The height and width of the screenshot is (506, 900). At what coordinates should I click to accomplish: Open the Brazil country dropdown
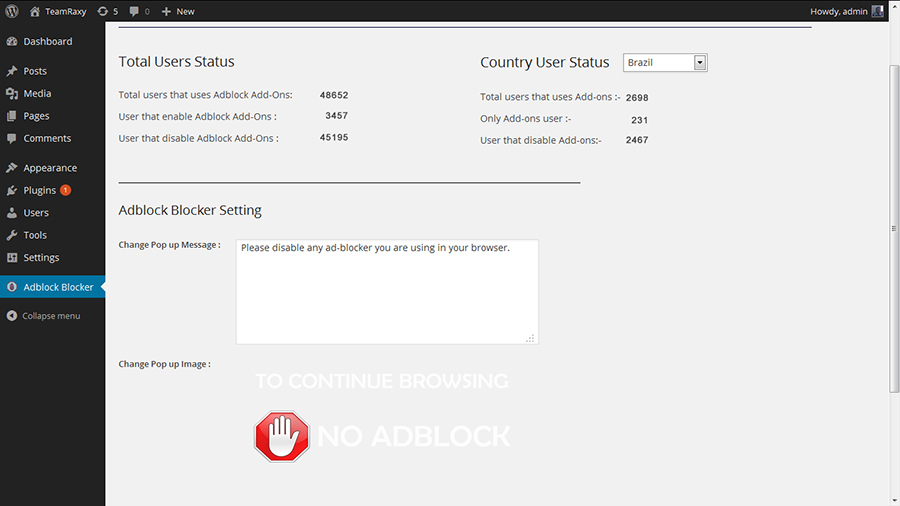(665, 63)
